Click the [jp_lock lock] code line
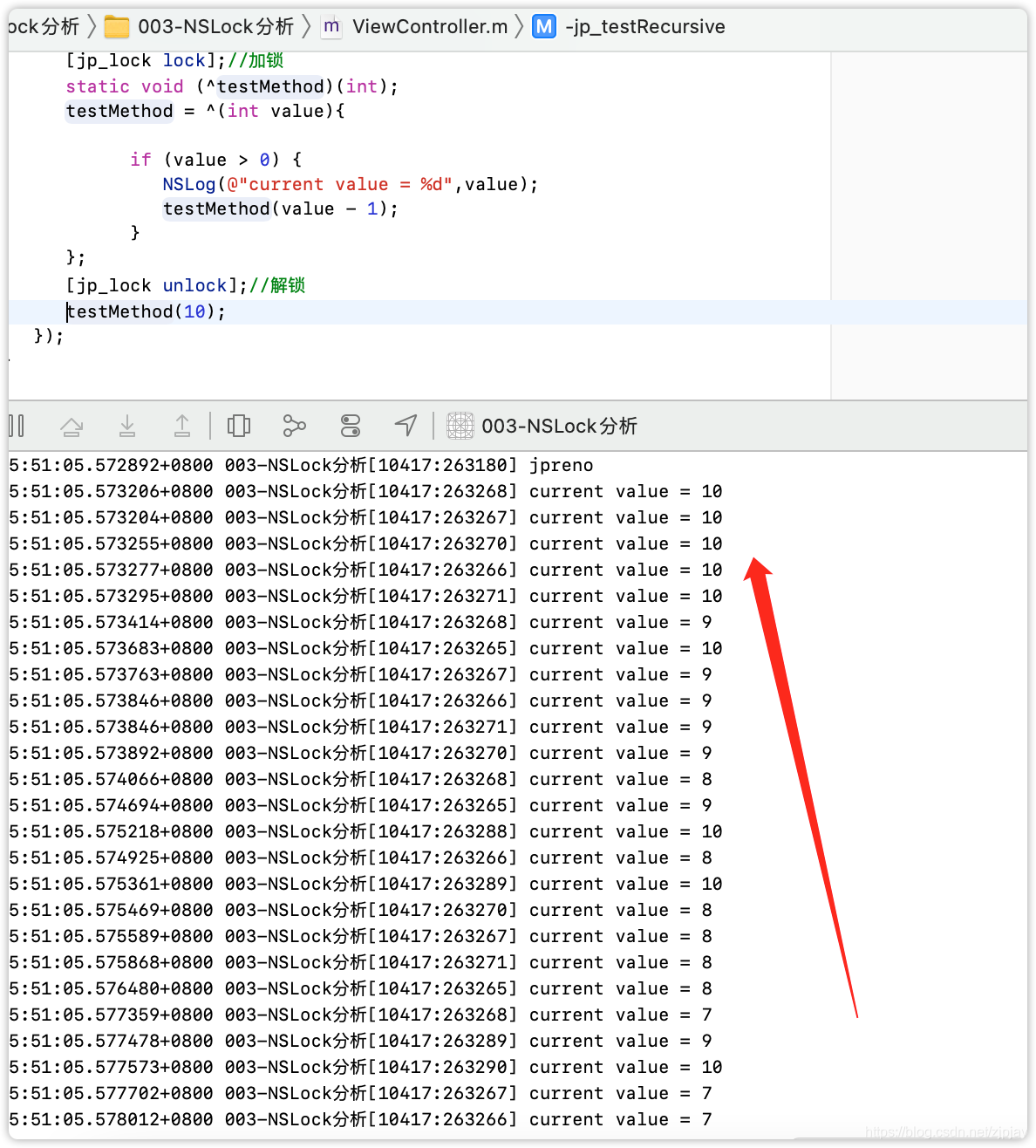This screenshot has height=1148, width=1036. [x=175, y=60]
